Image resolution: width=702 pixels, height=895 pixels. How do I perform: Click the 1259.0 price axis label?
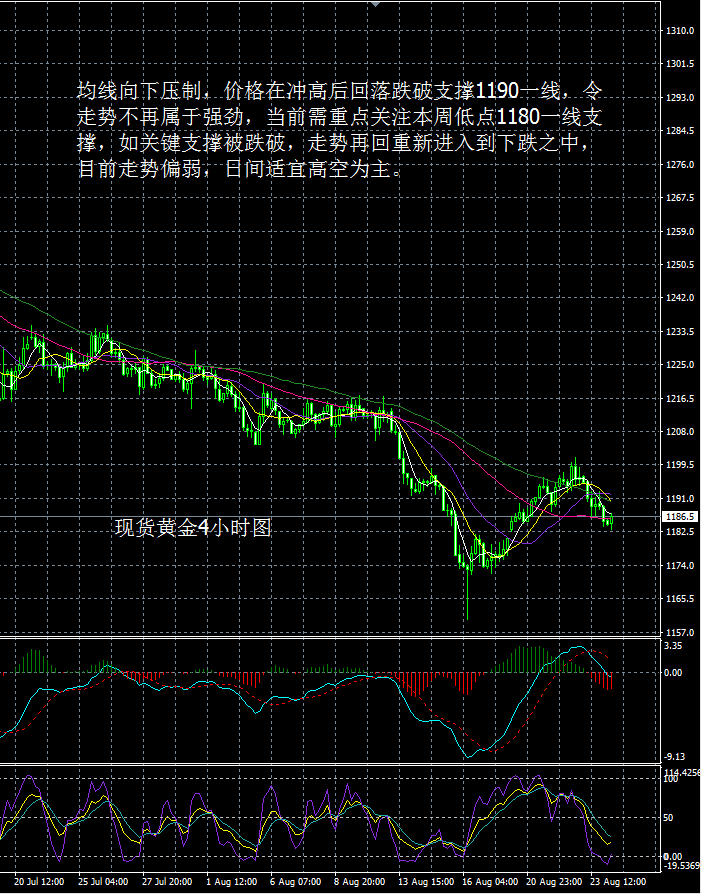[x=680, y=231]
